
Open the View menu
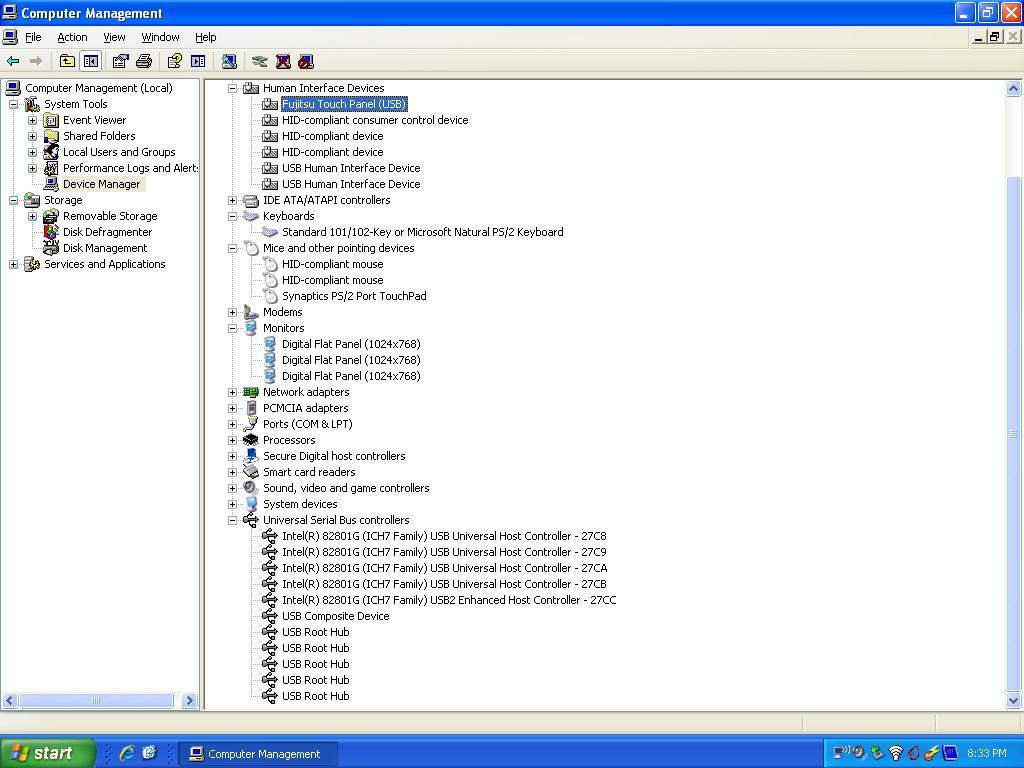point(114,37)
